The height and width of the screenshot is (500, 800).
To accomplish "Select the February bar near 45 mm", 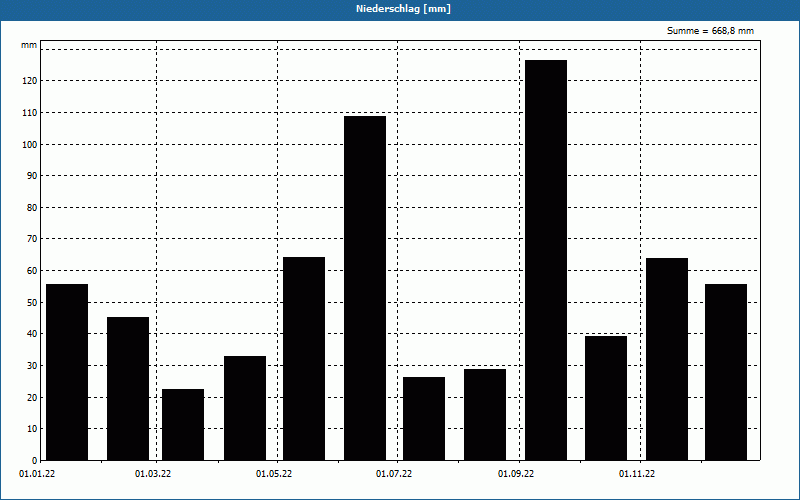I will pos(128,389).
